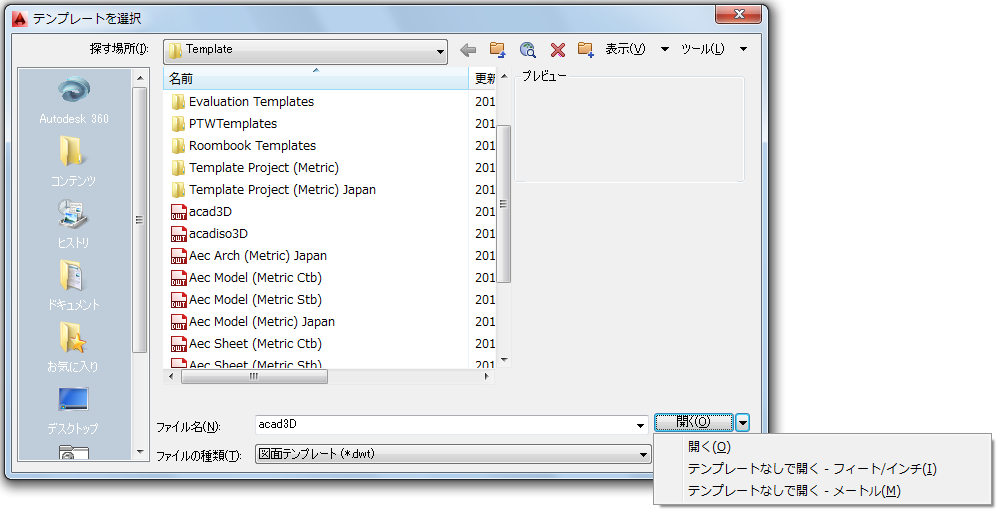Click Evaluation Templates folder icon
Image resolution: width=1001 pixels, height=510 pixels.
click(x=178, y=102)
